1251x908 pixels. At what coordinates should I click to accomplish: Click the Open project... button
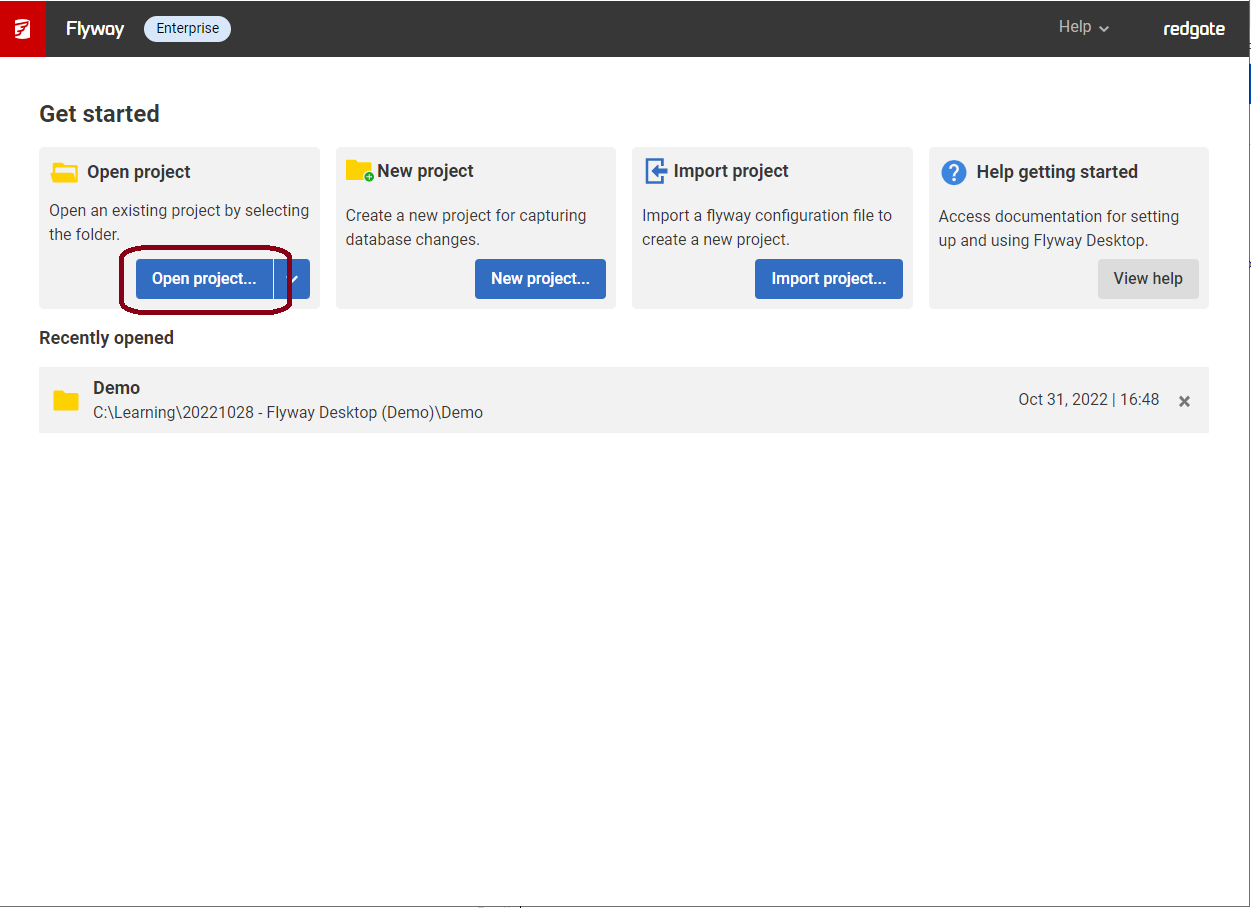click(204, 279)
